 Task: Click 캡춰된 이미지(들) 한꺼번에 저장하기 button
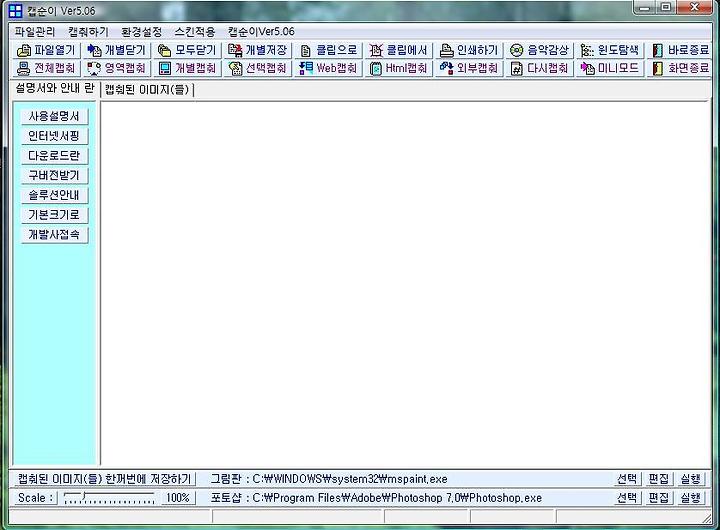tap(104, 479)
